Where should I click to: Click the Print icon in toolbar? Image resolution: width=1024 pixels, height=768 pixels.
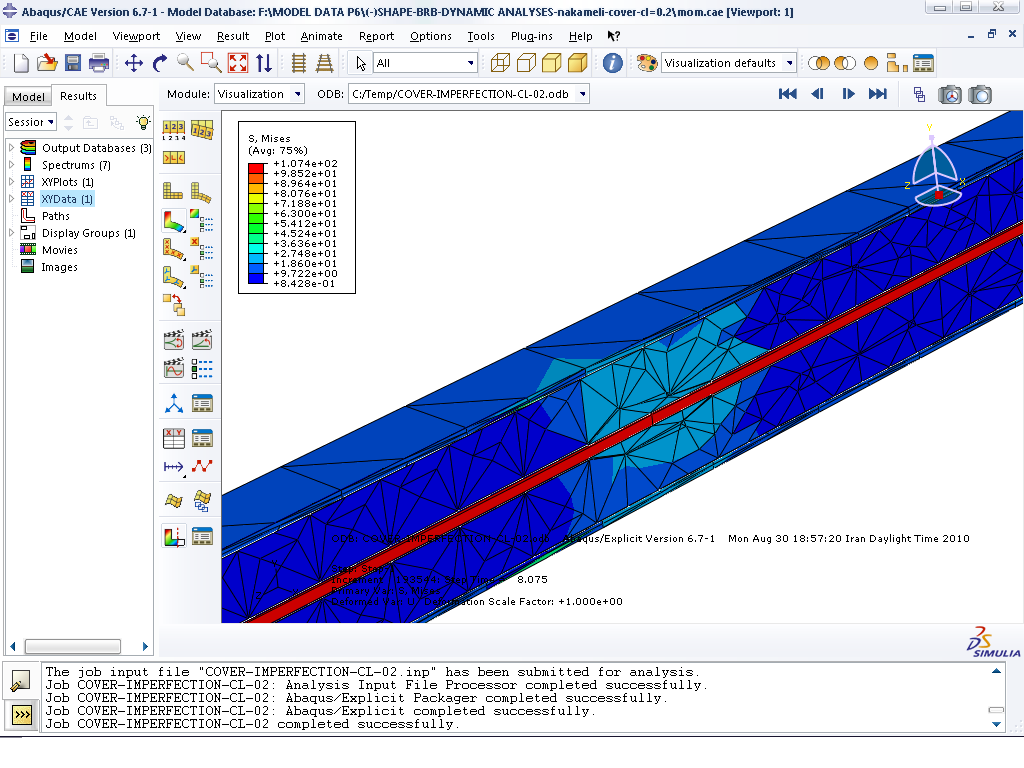pyautogui.click(x=99, y=63)
